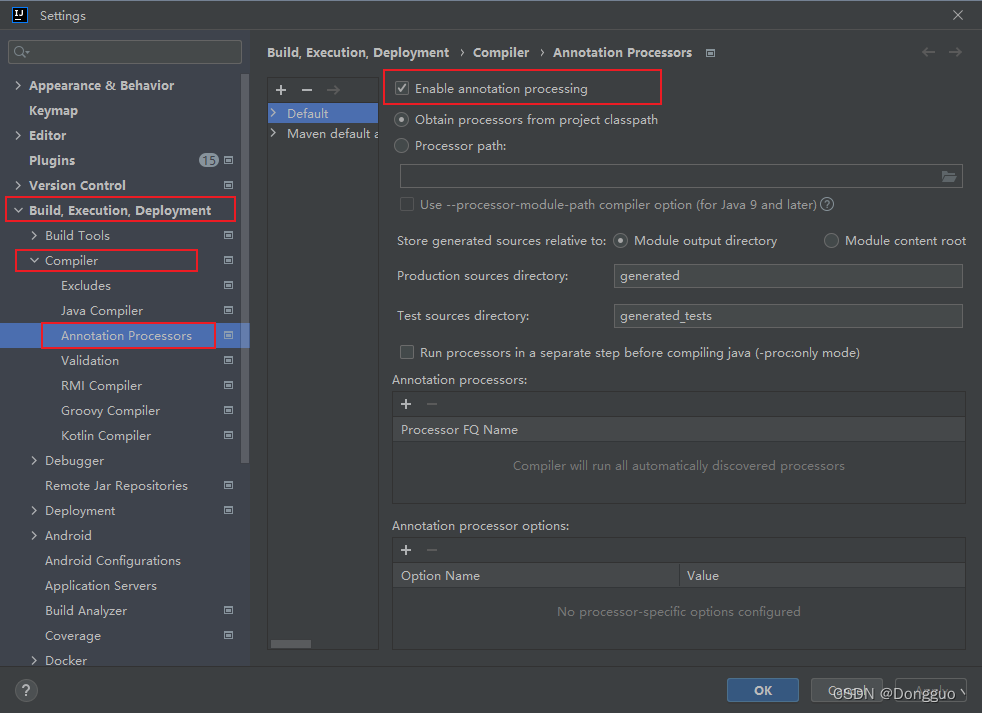
Task: Select Module content root radio button
Action: point(831,241)
